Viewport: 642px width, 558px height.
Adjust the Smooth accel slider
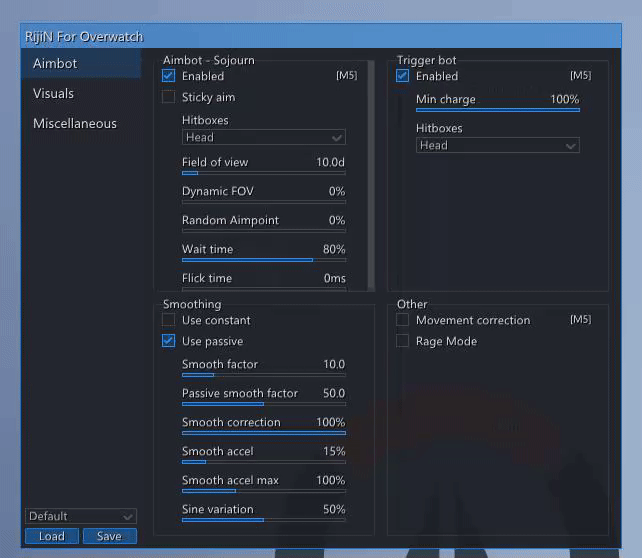[x=264, y=462]
